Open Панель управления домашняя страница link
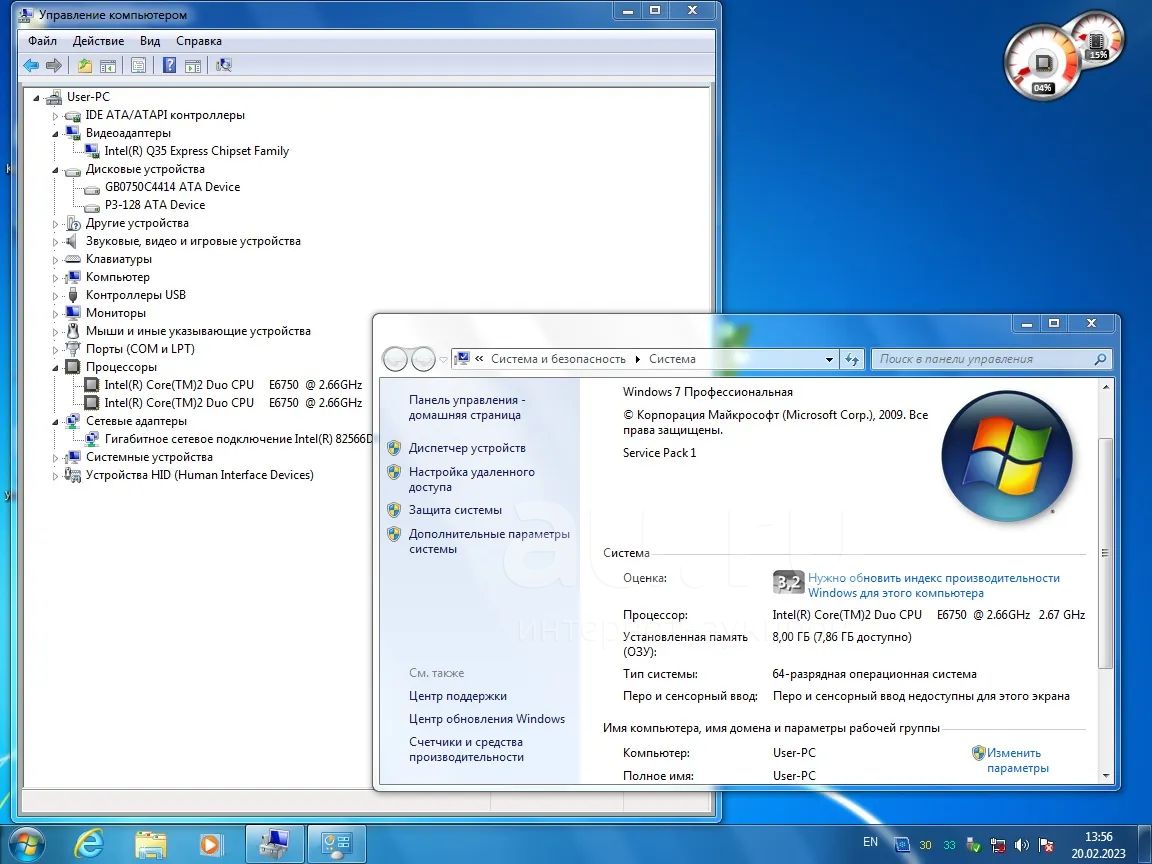Viewport: 1152px width, 864px height. tap(467, 408)
